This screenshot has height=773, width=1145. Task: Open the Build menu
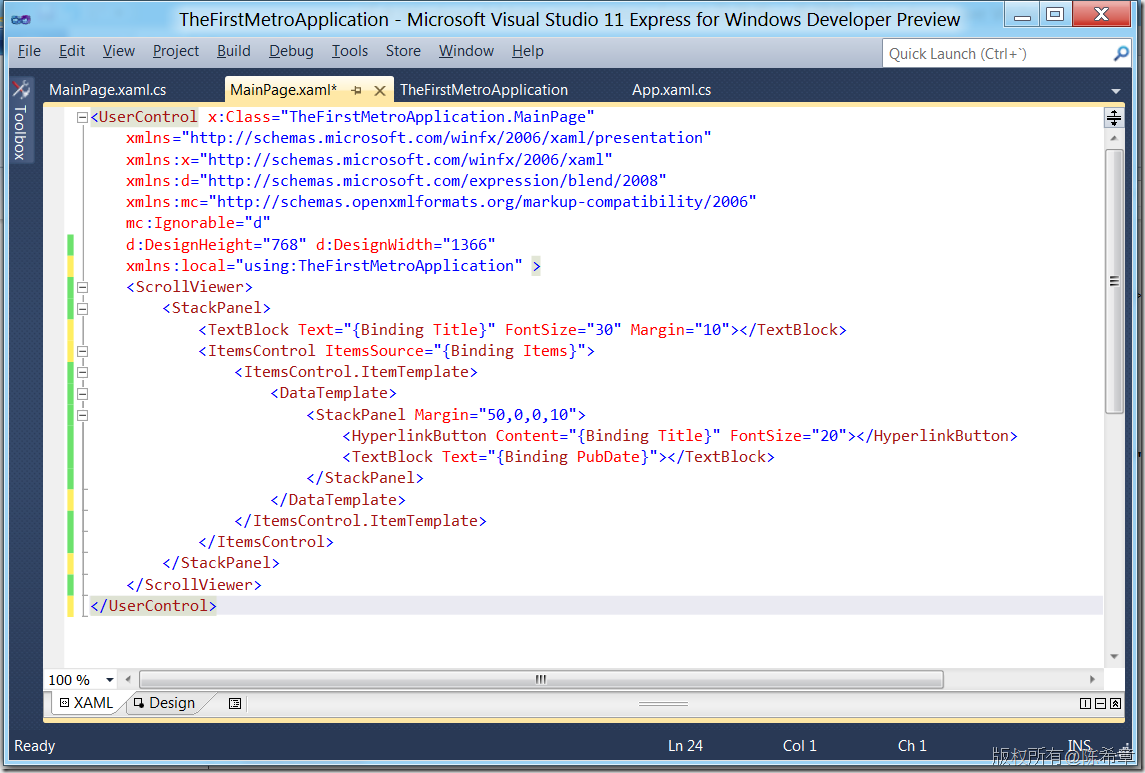click(x=234, y=51)
